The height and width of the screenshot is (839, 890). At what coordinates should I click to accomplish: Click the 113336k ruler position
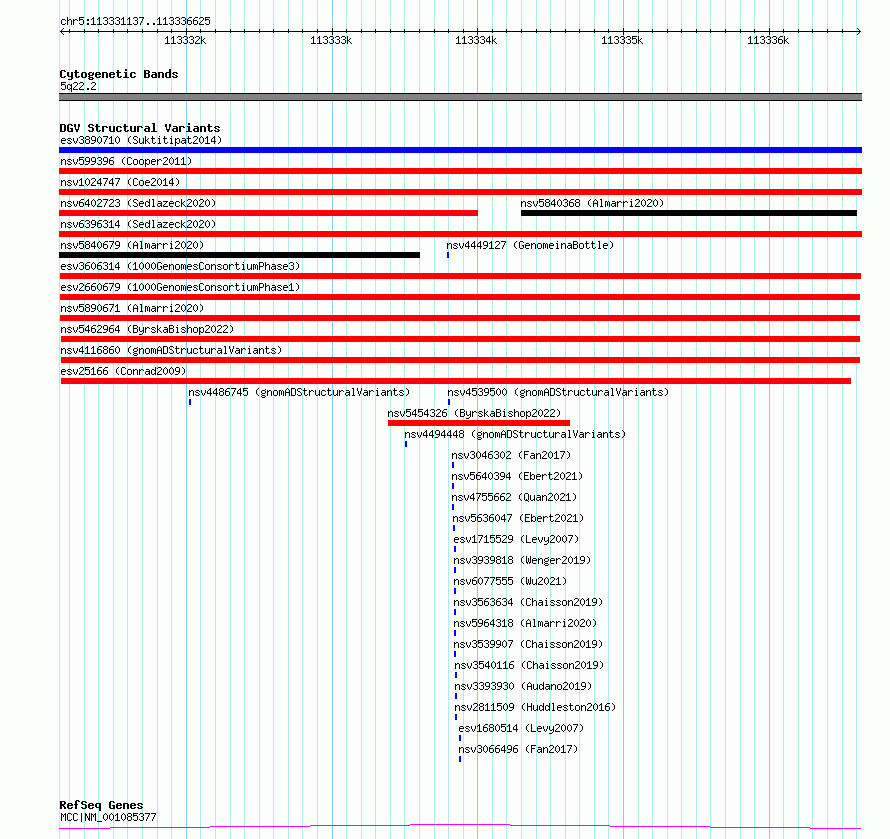(x=768, y=40)
